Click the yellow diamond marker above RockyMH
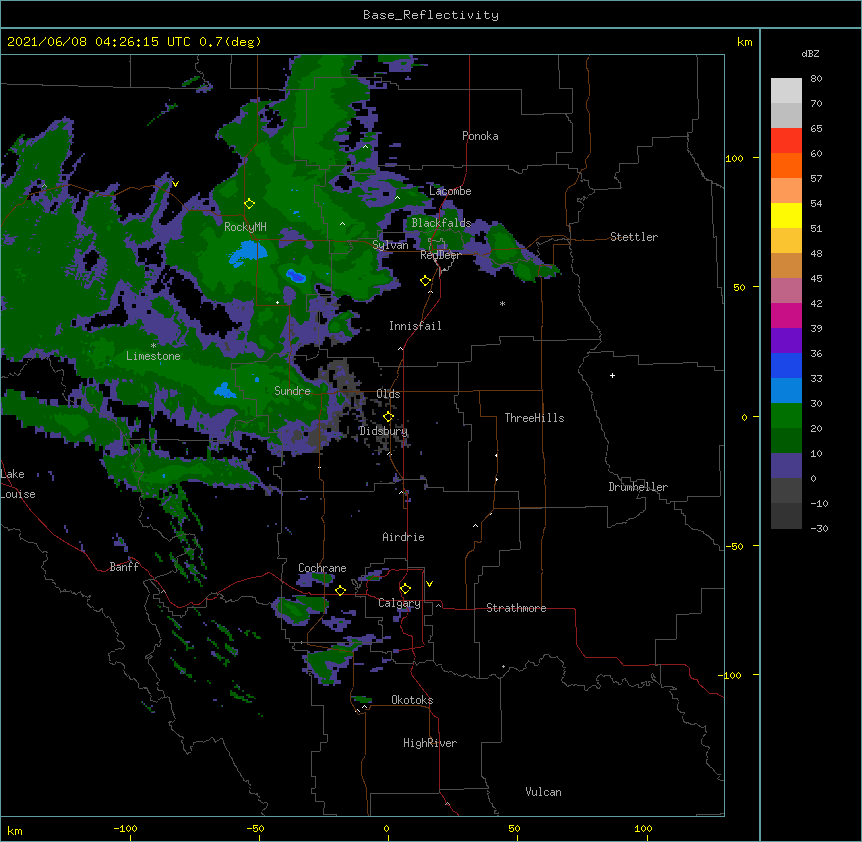The height and width of the screenshot is (842, 862). pyautogui.click(x=250, y=204)
